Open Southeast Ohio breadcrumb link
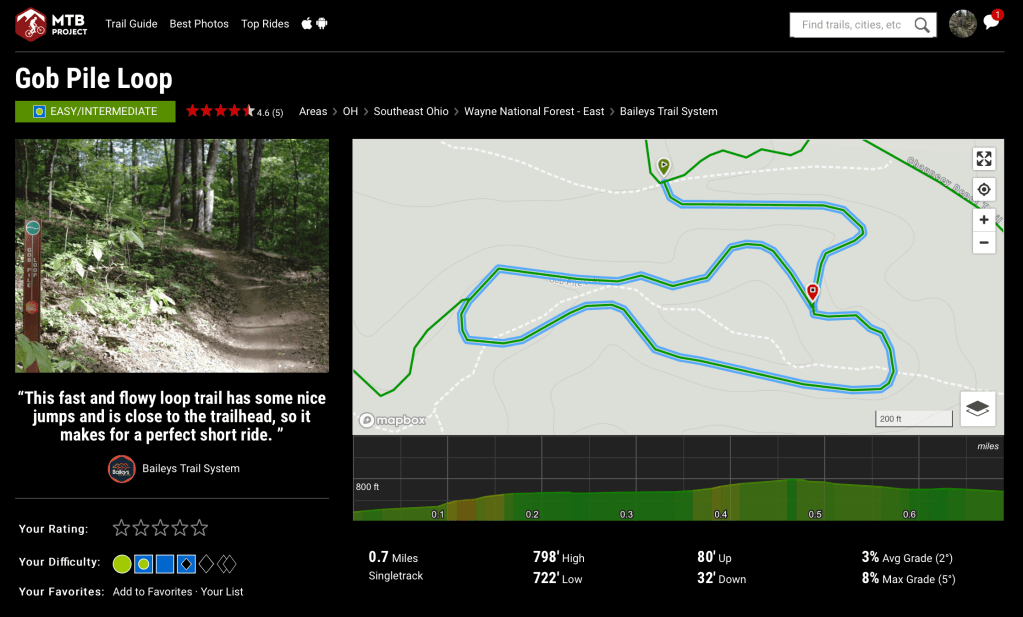The width and height of the screenshot is (1023, 617). click(411, 112)
